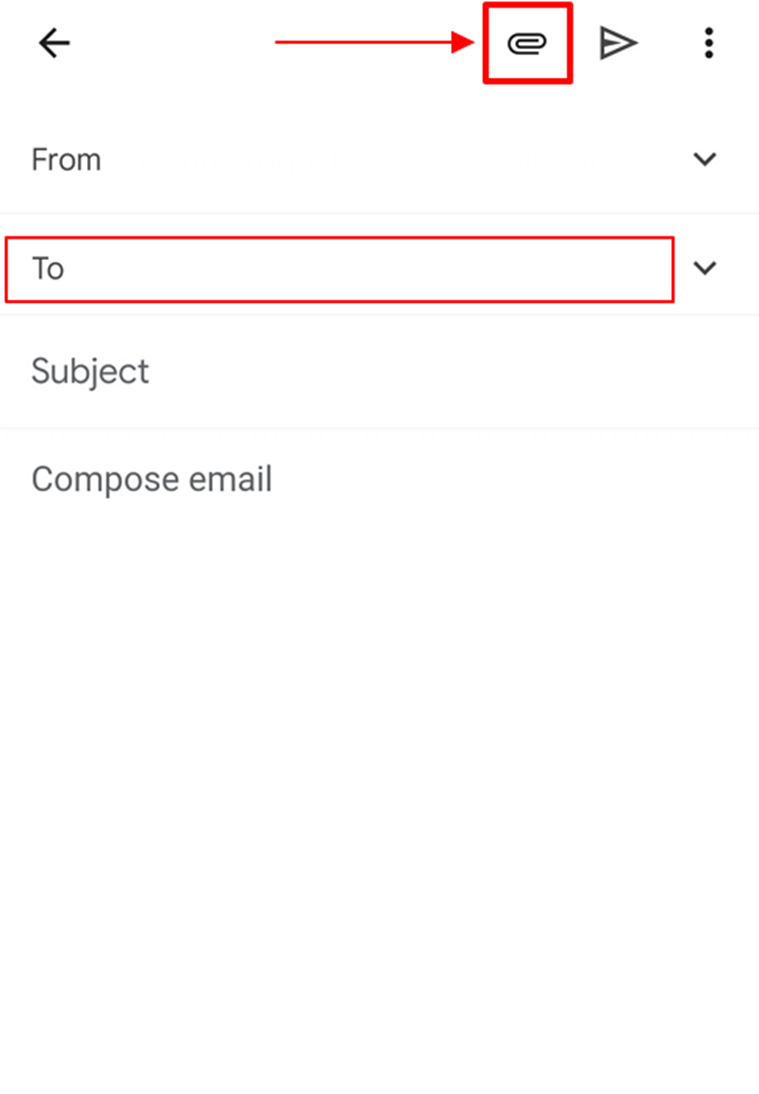Tap the sender address in the From row
Screen dimensions: 759x1094
point(390,160)
